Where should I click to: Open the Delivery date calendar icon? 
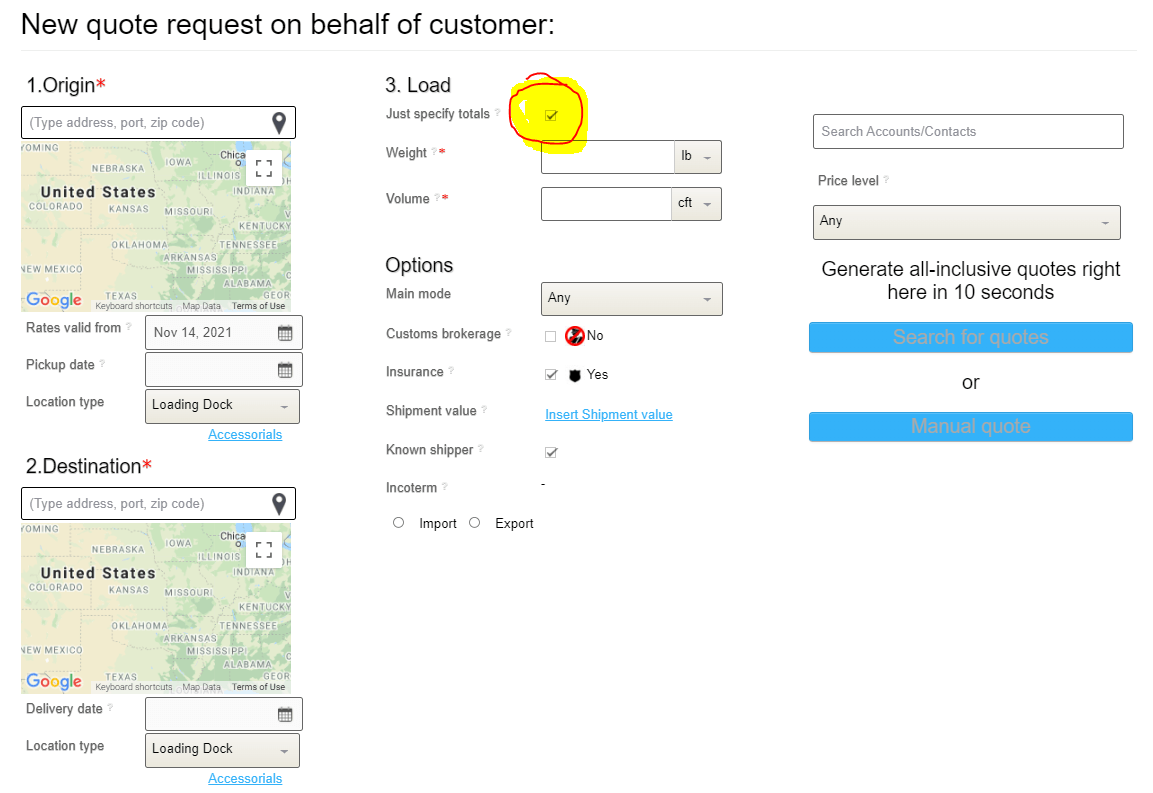click(285, 714)
